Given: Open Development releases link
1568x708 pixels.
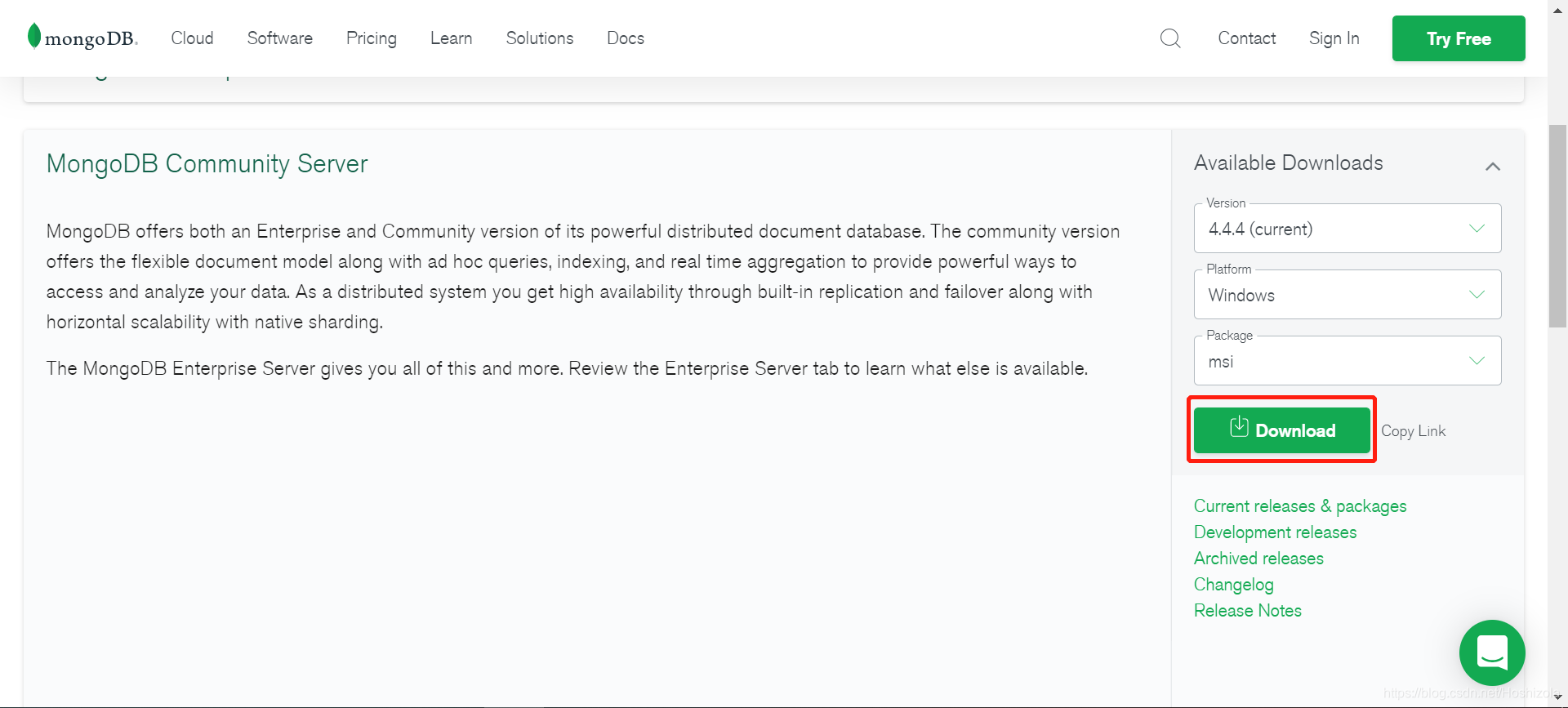Looking at the screenshot, I should [x=1275, y=532].
